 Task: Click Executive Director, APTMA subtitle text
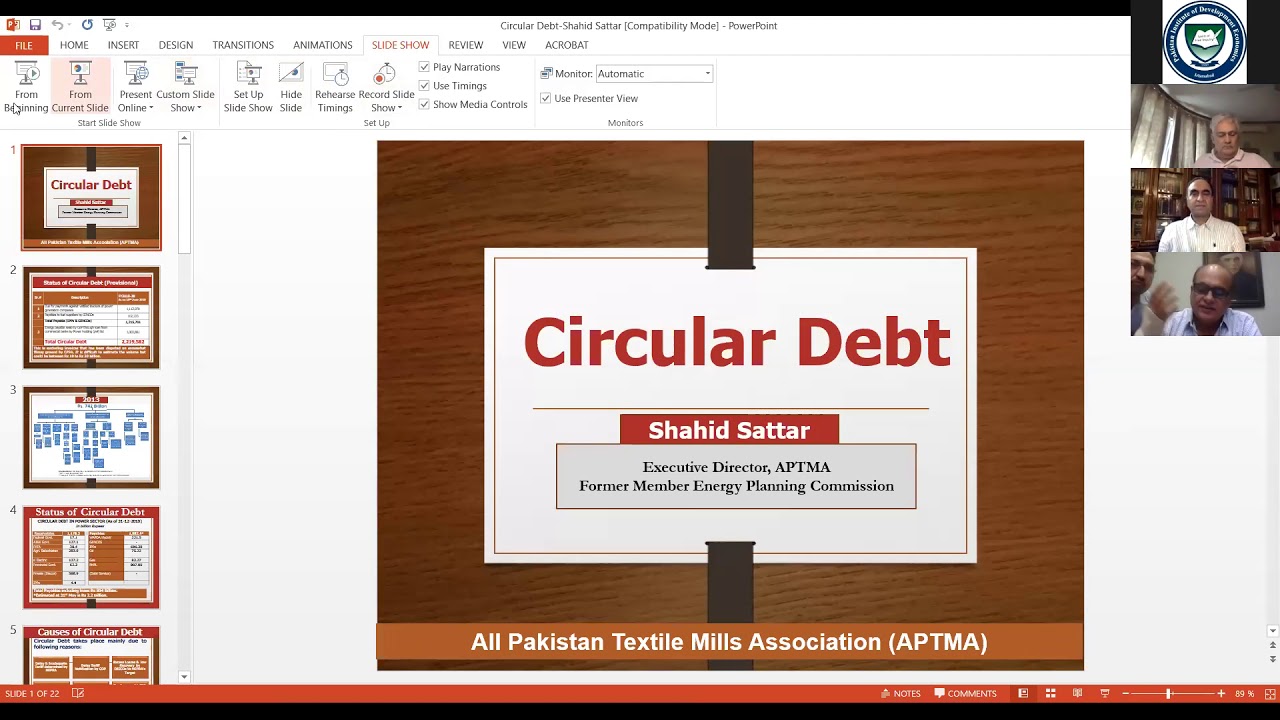(x=736, y=467)
